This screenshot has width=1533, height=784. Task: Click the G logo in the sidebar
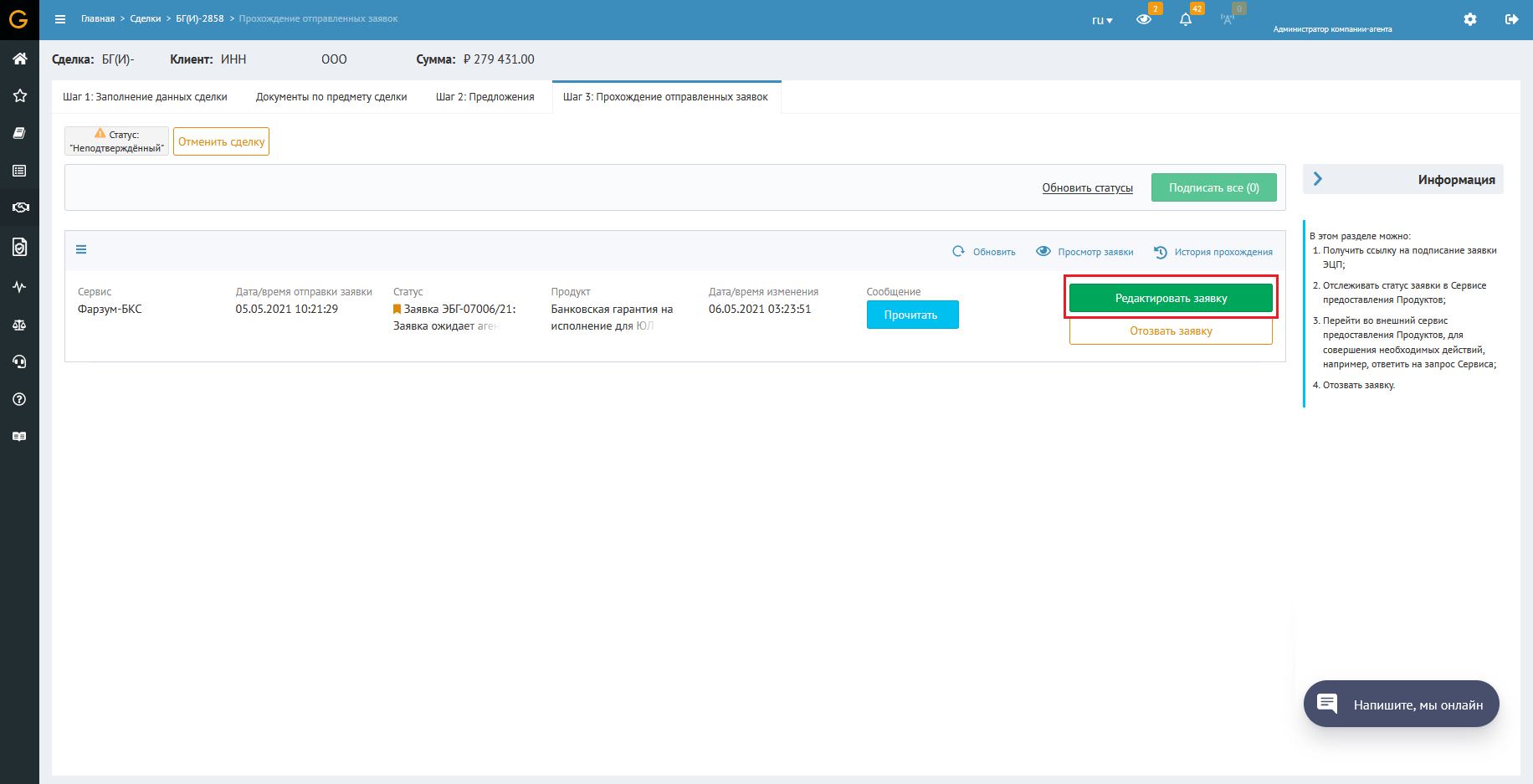(18, 18)
